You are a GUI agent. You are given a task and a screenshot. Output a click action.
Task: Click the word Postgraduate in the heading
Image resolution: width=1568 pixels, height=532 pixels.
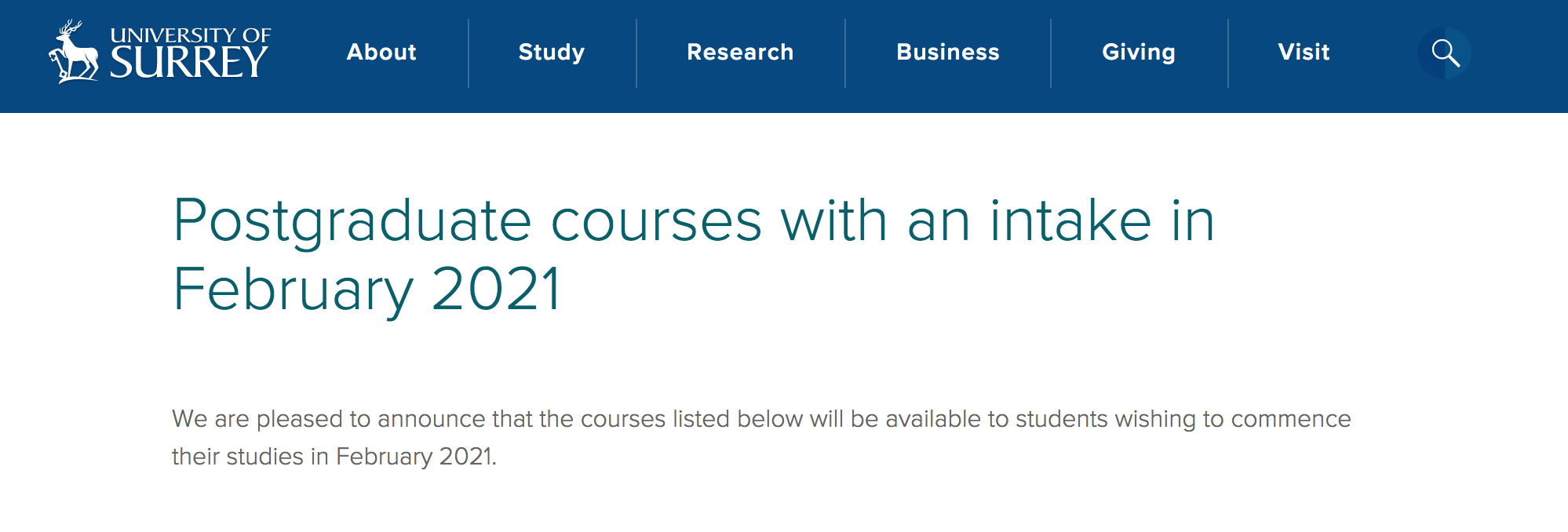pos(352,221)
